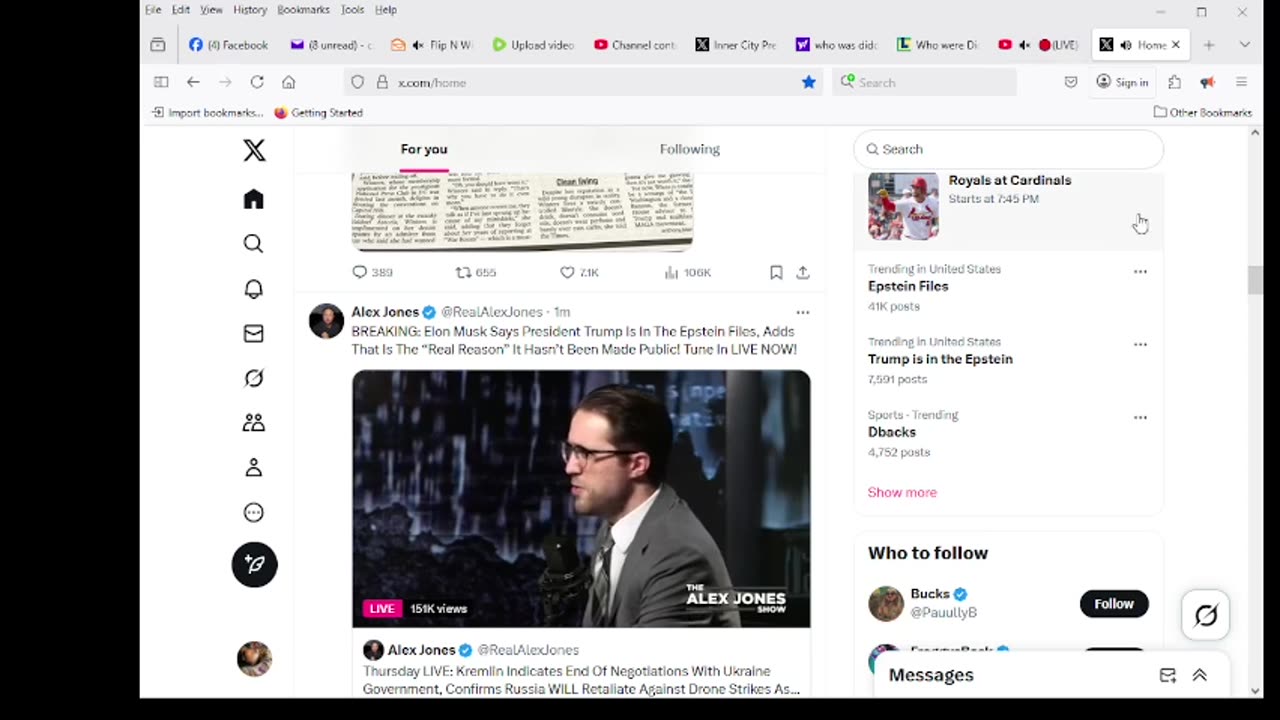List all tabs dropdown arrow
The height and width of the screenshot is (720, 1280).
pos(1244,45)
